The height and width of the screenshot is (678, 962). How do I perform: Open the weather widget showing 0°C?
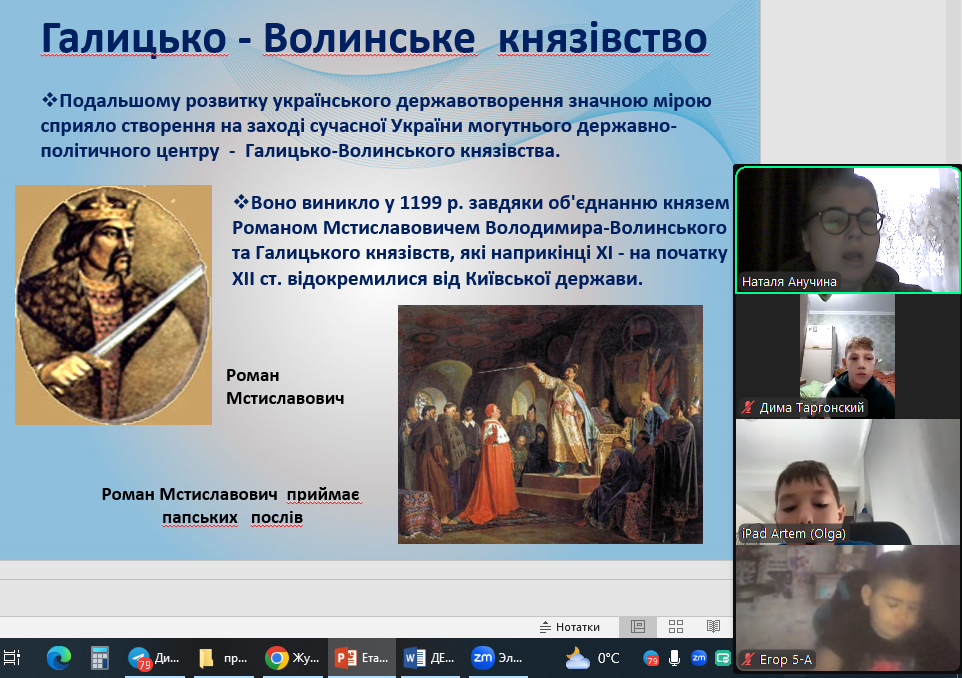coord(593,658)
